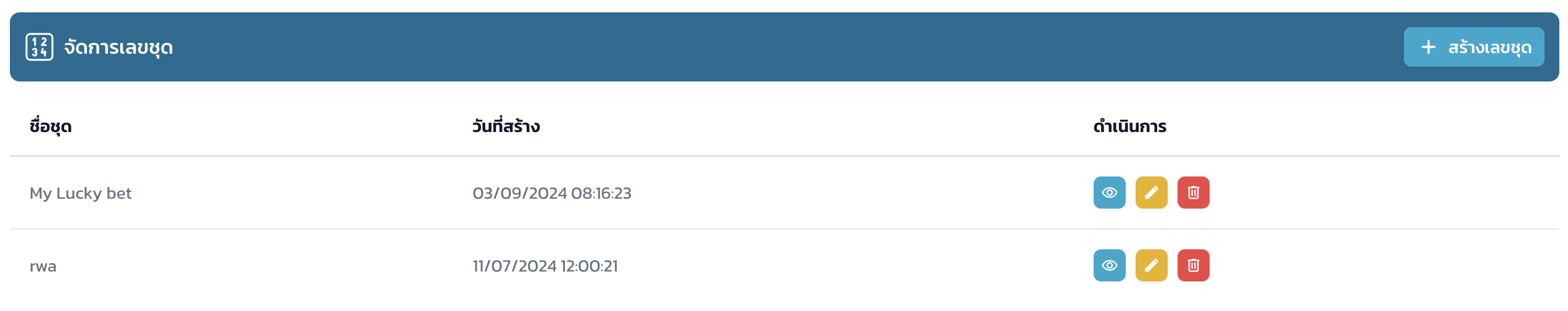Delete the My Lucky bet set
Viewport: 1568px width, 311px height.
coord(1193,193)
